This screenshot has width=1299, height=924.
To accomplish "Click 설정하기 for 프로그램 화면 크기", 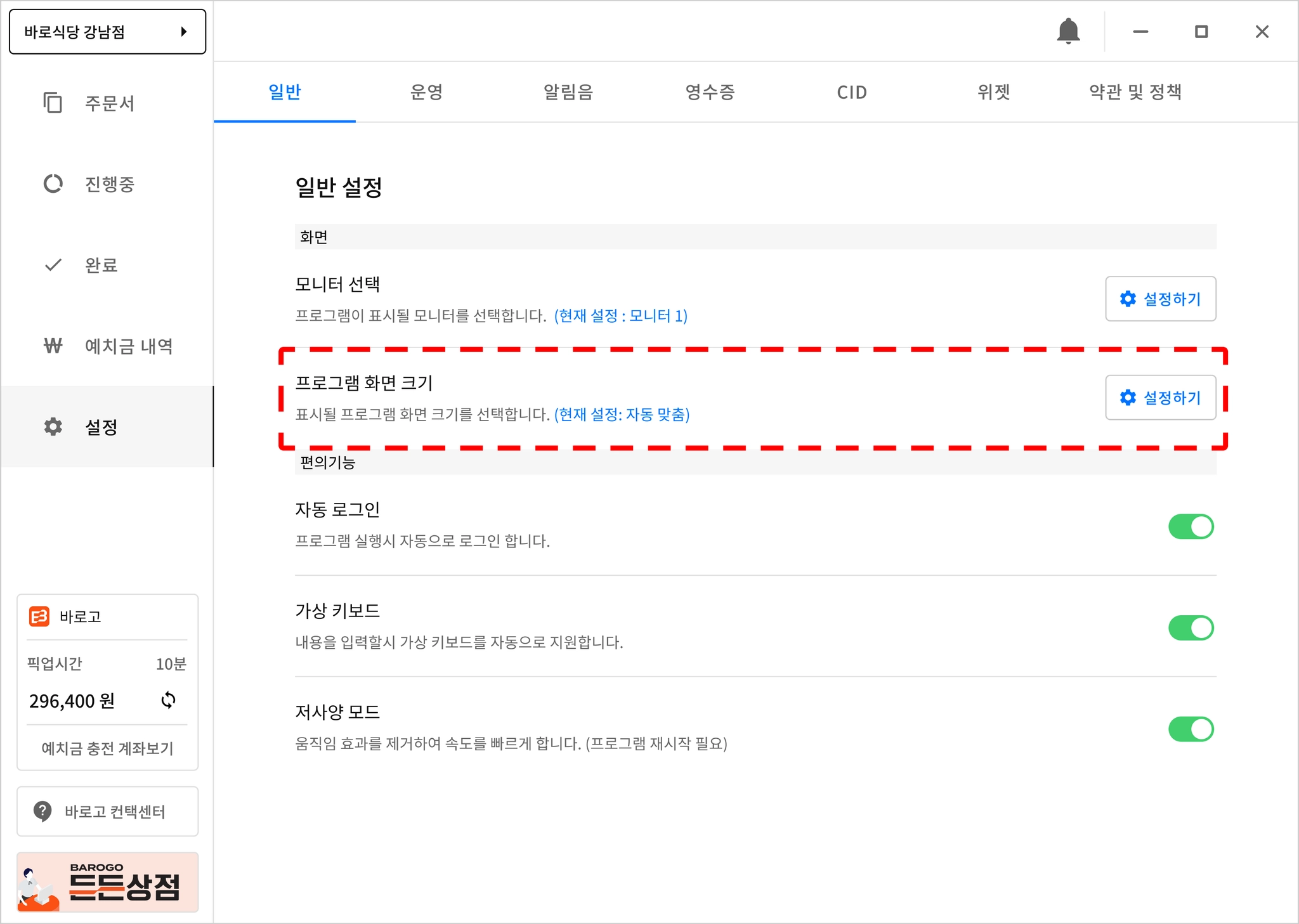I will (x=1160, y=398).
